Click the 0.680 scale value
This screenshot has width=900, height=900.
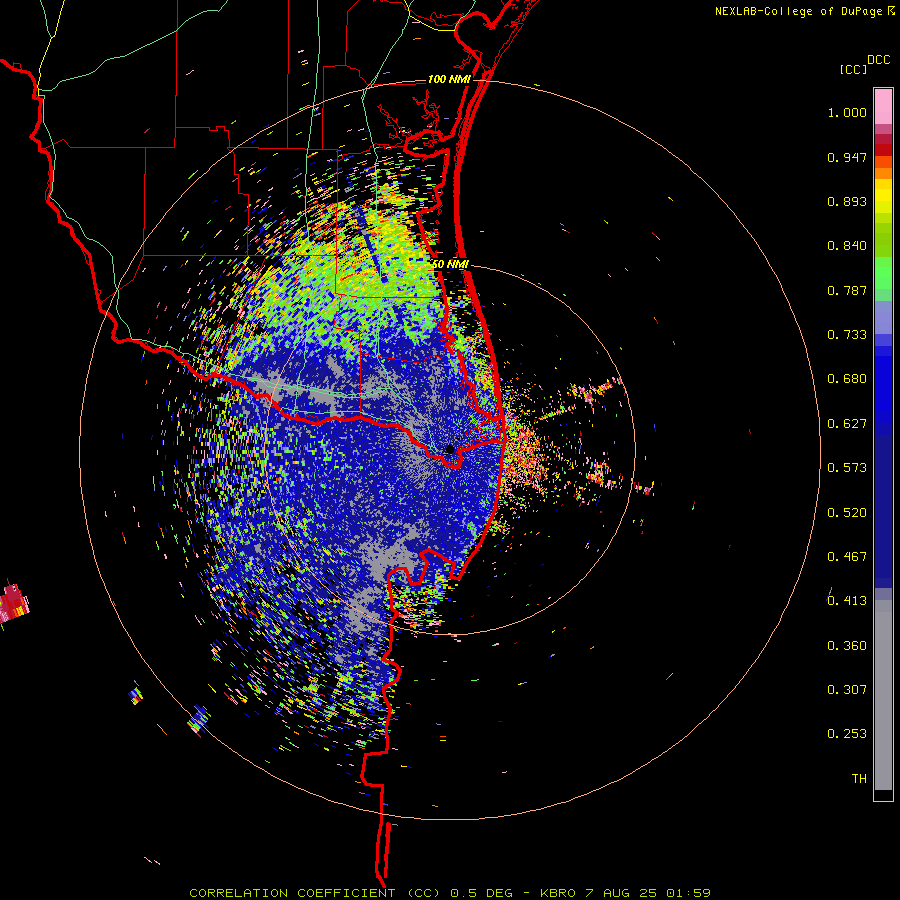tap(847, 379)
